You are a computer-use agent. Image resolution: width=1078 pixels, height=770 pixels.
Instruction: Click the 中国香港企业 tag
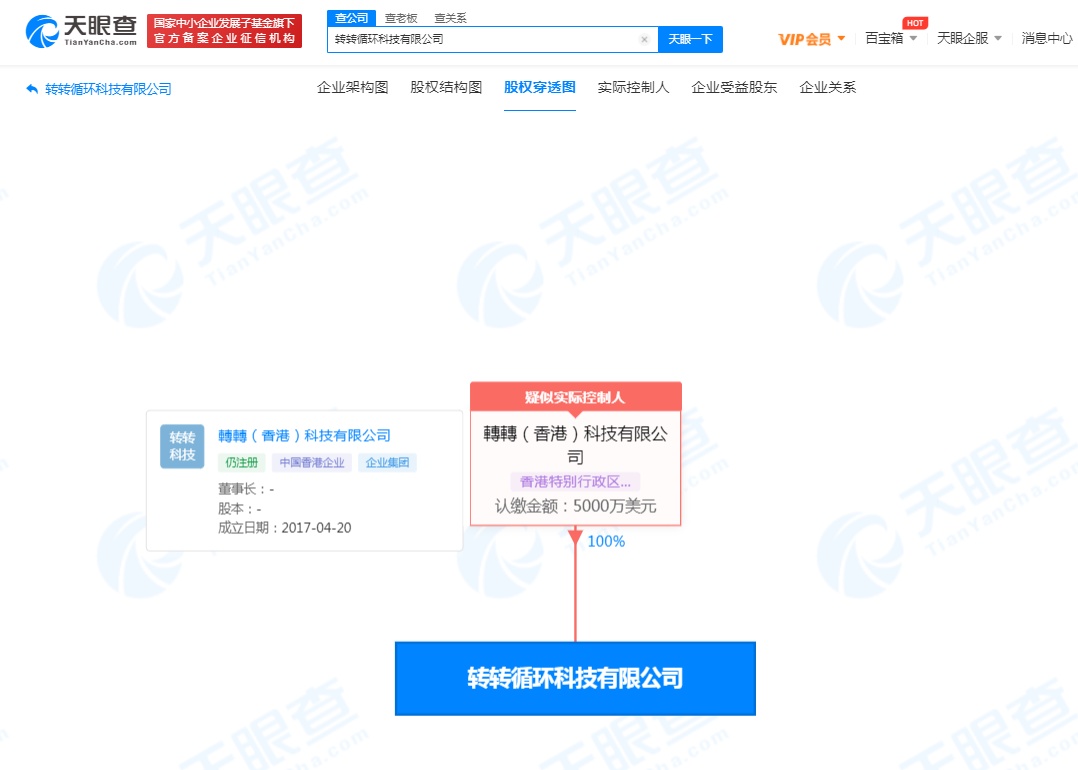click(312, 463)
